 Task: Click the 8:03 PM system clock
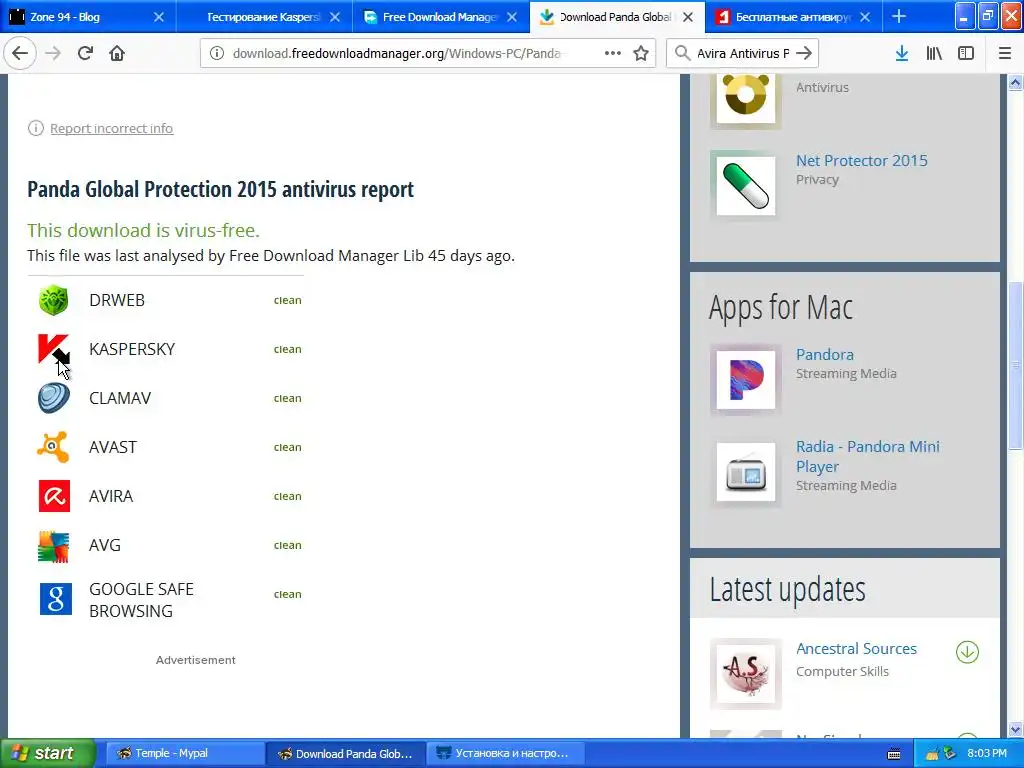(x=987, y=753)
